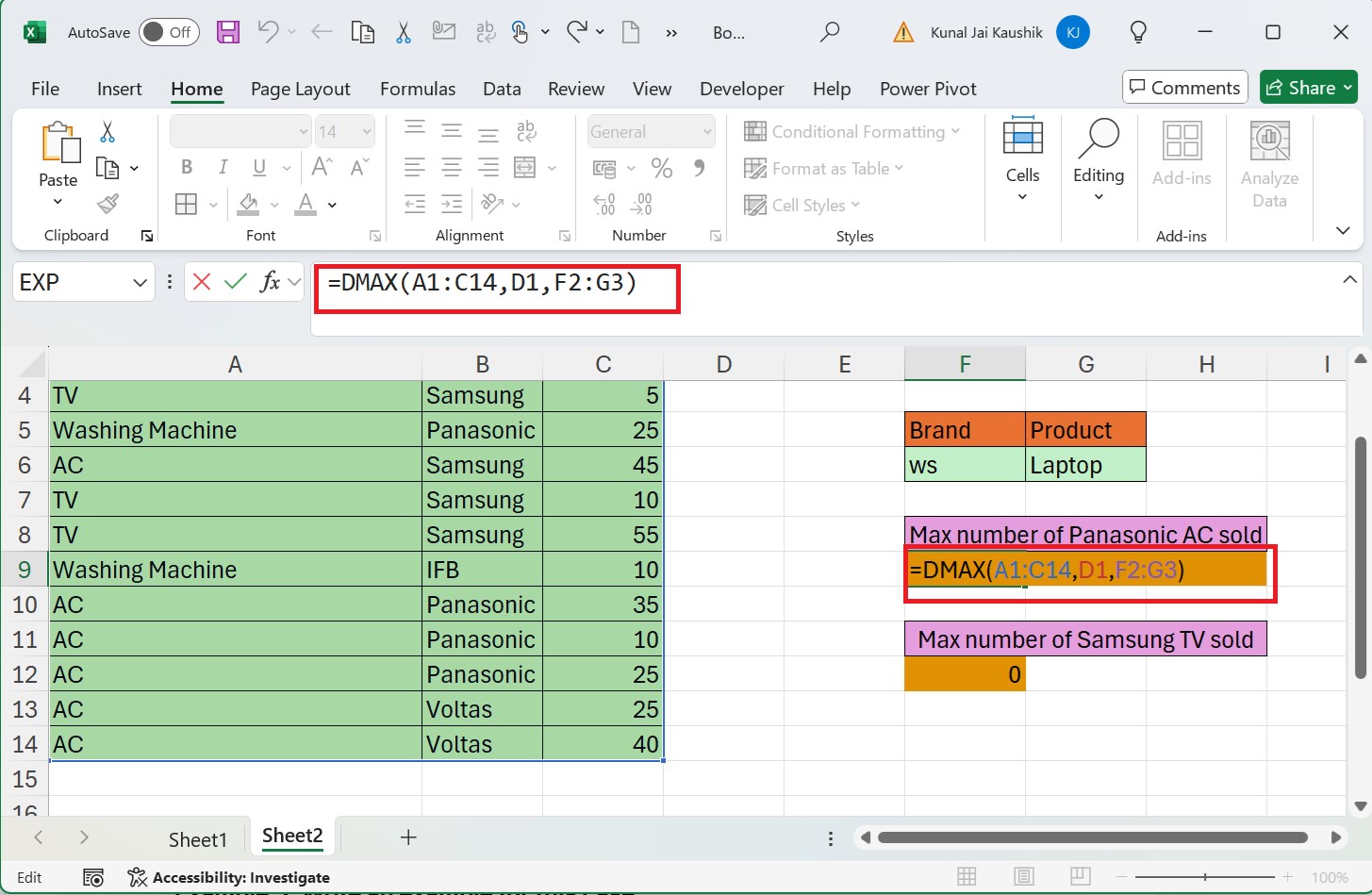The height and width of the screenshot is (895, 1372).
Task: Switch to Page Break Preview view
Action: 1081,877
